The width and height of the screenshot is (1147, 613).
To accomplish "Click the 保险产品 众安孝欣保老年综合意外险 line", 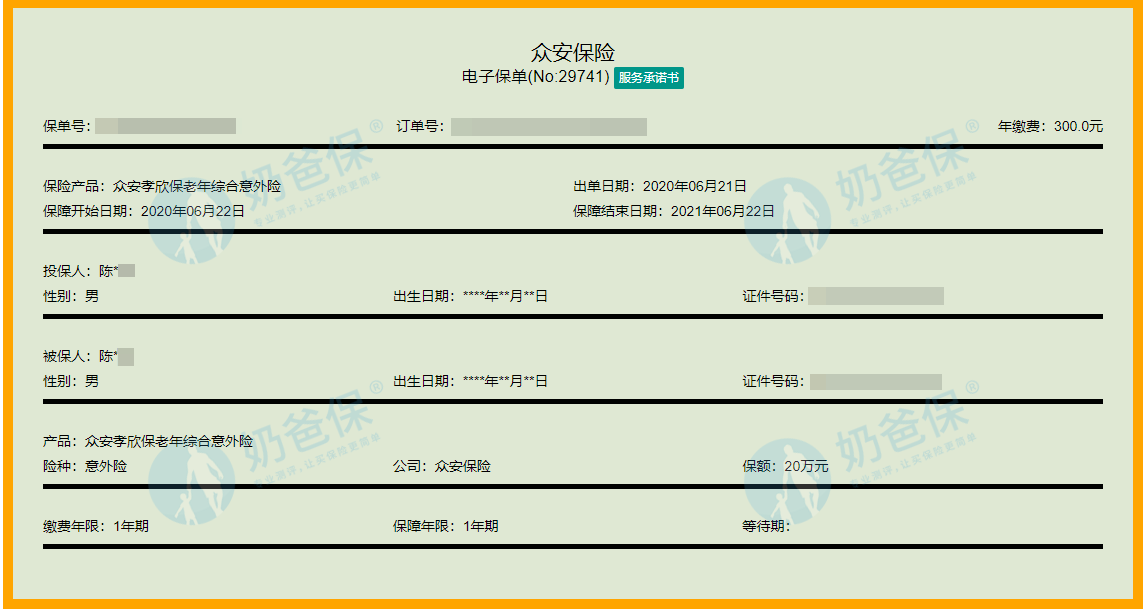I will pyautogui.click(x=162, y=186).
